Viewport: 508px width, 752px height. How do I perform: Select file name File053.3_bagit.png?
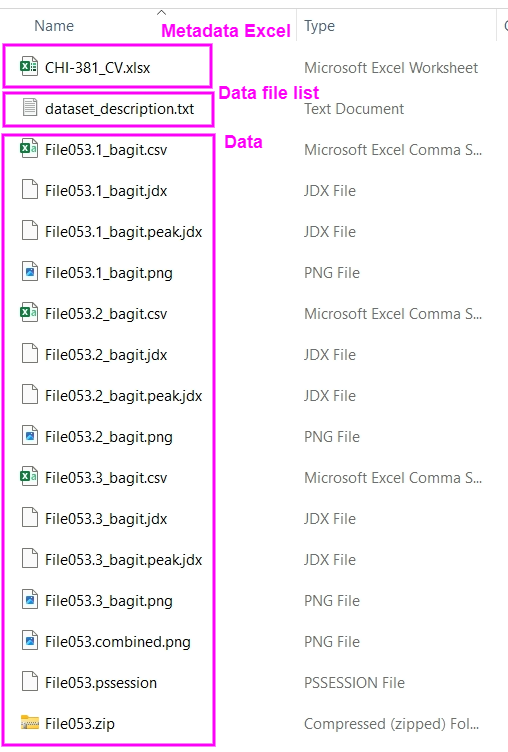click(109, 601)
